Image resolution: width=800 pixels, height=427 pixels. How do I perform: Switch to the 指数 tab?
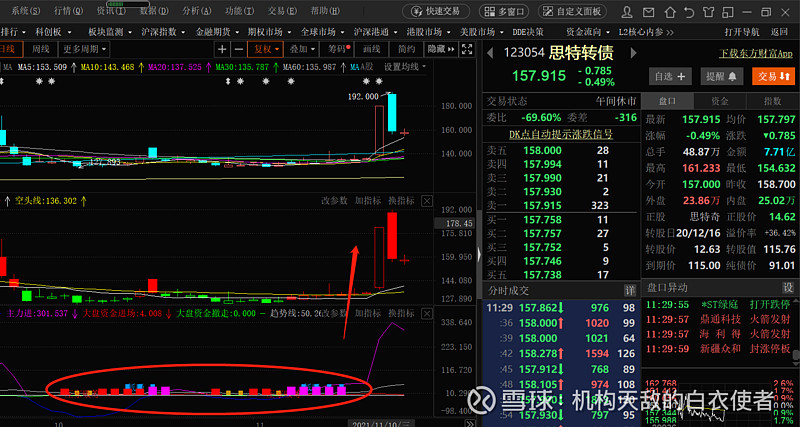pos(771,102)
